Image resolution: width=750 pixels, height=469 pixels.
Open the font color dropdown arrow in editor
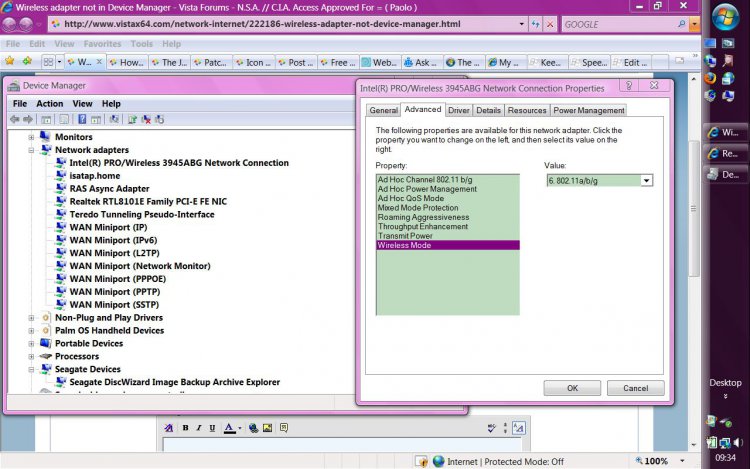tap(240, 428)
